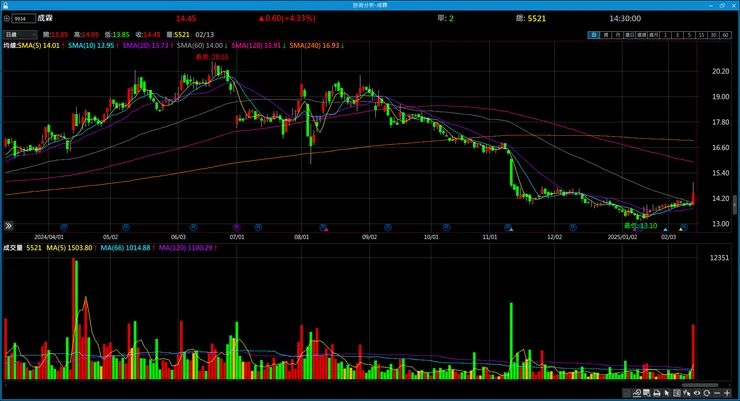740x401 pixels.
Task: Click the cyan triangle marker near 02/03
Action: pyautogui.click(x=665, y=229)
